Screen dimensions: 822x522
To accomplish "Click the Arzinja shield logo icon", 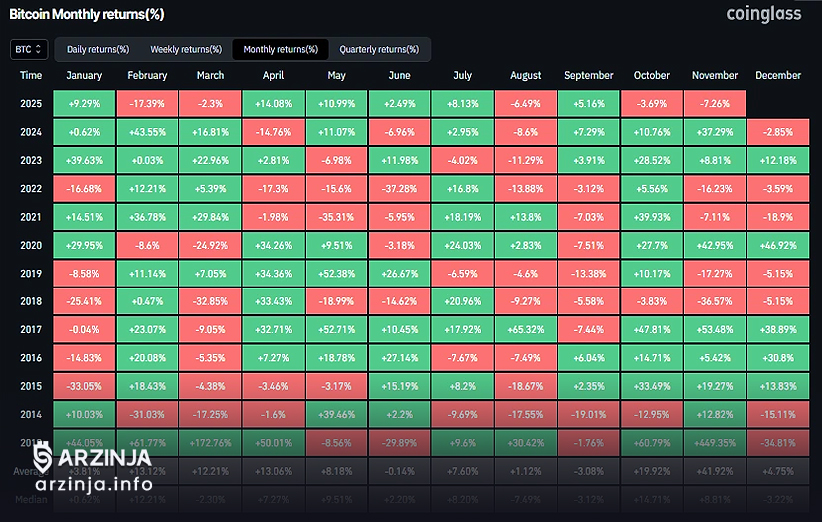I will click(x=43, y=459).
